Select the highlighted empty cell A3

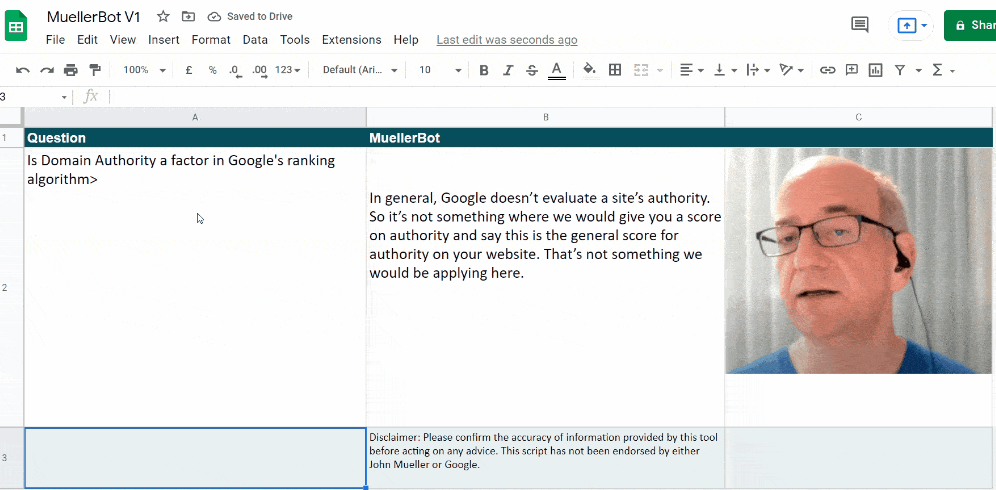pyautogui.click(x=195, y=458)
